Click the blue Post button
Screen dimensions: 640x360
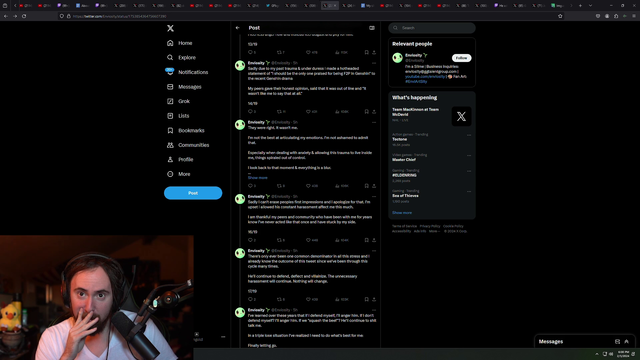(x=193, y=193)
